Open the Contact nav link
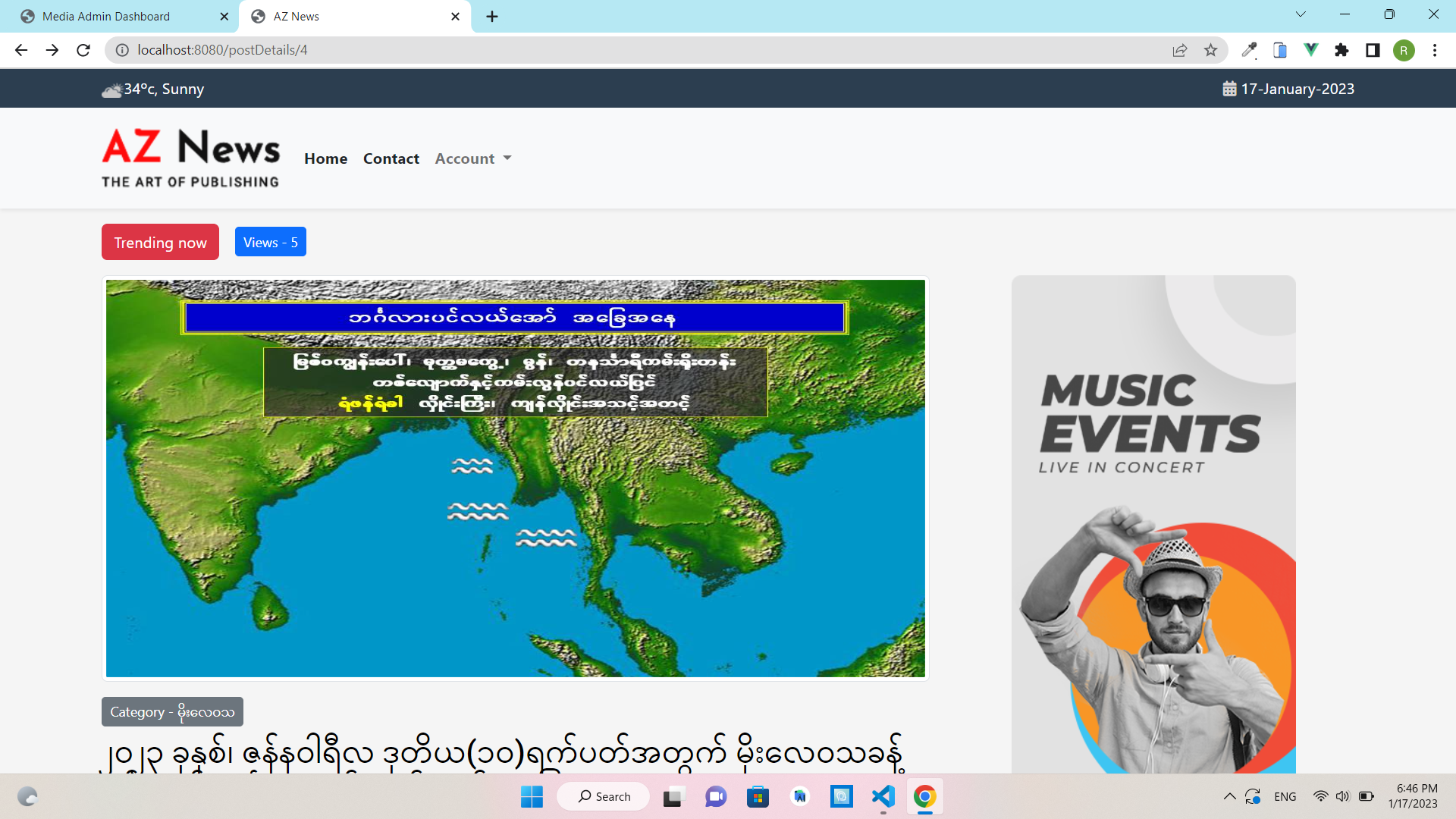This screenshot has width=1456, height=819. click(x=391, y=158)
